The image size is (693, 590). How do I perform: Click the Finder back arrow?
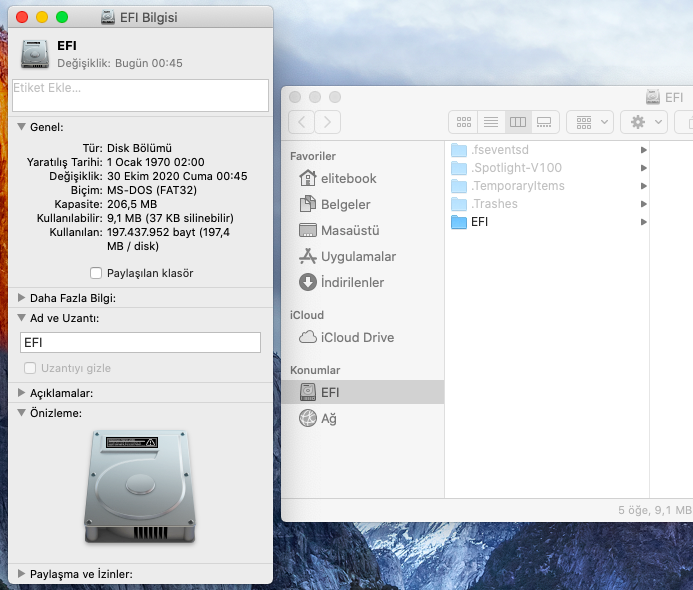tap(301, 122)
